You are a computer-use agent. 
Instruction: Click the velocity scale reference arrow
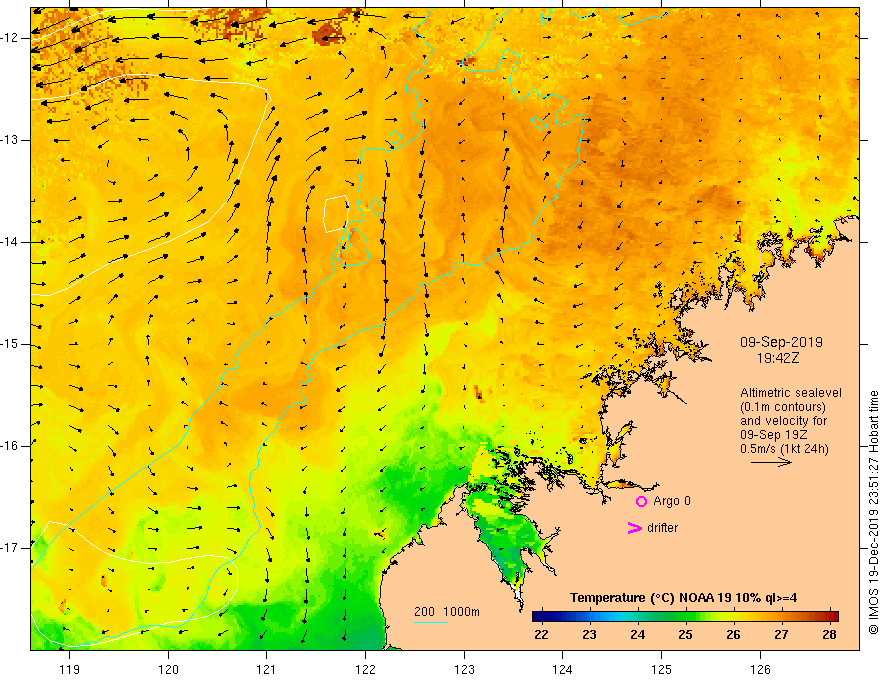pyautogui.click(x=771, y=462)
